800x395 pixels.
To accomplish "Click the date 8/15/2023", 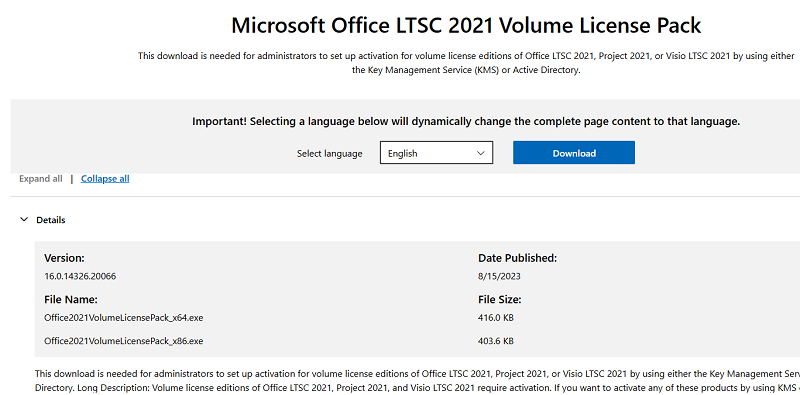I will 499,276.
